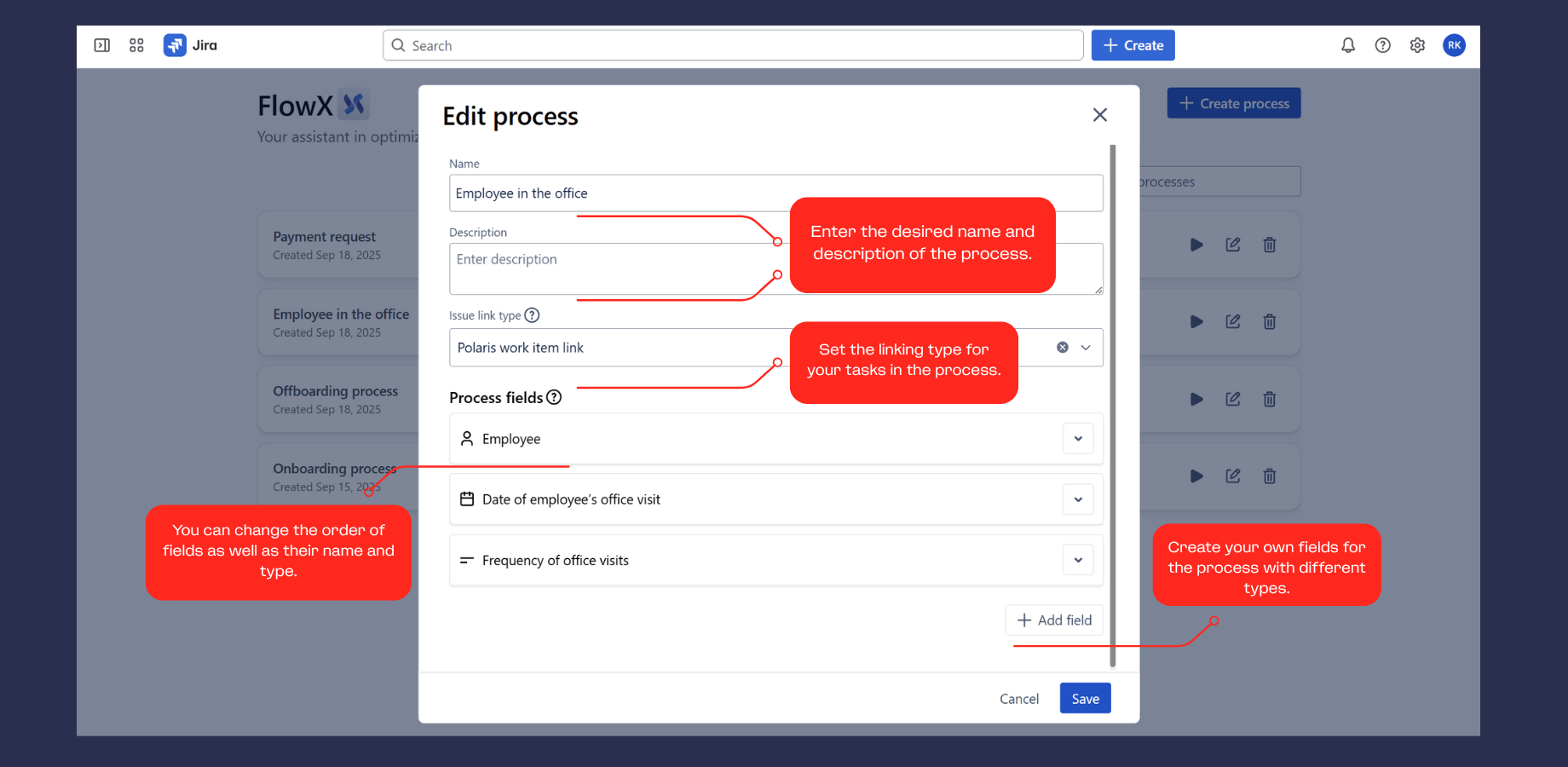1568x767 pixels.
Task: Open Jira settings gear
Action: 1417,45
